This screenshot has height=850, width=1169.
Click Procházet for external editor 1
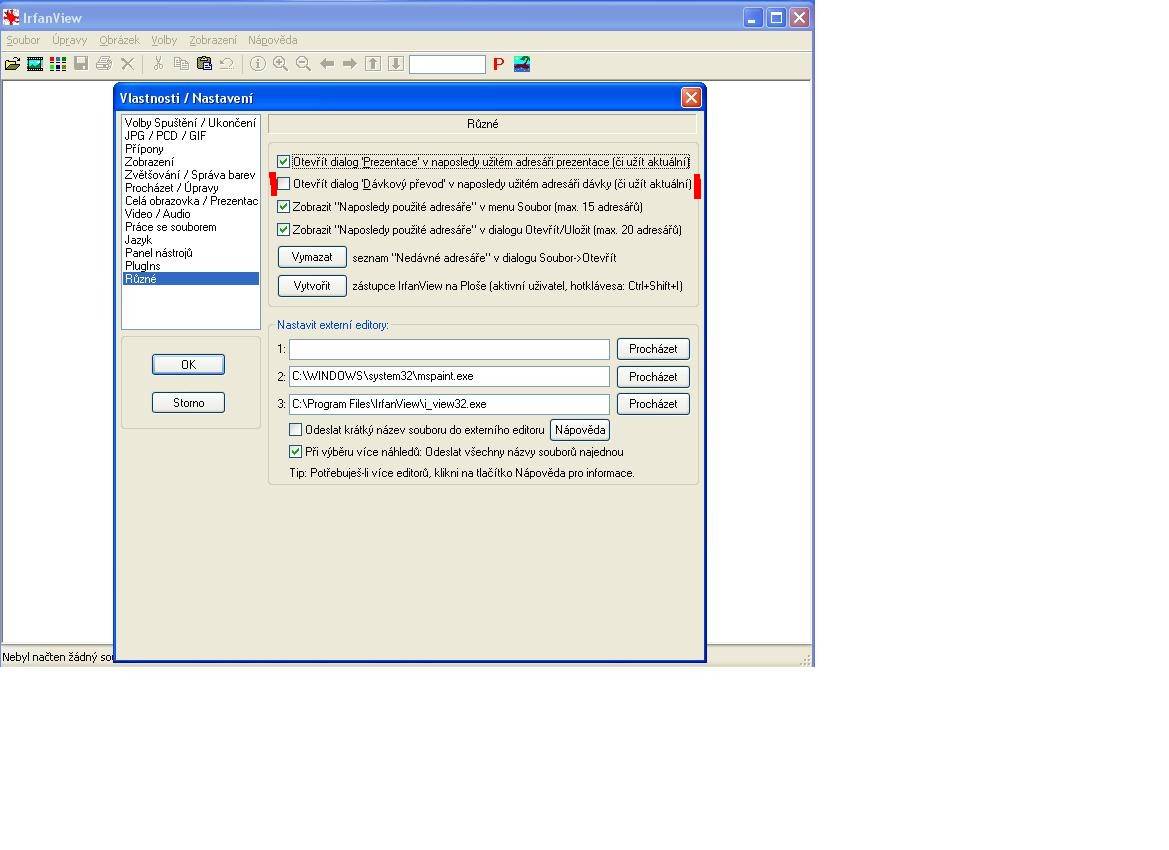(653, 349)
